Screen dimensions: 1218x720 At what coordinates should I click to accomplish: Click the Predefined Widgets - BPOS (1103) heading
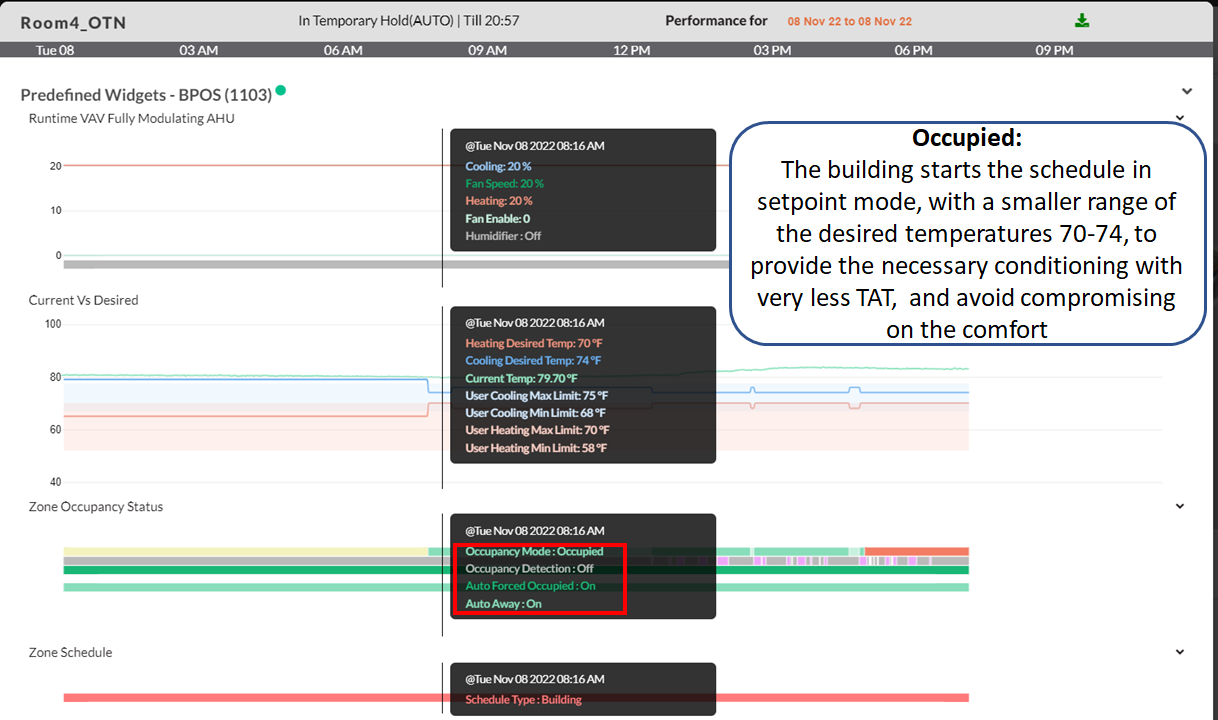(146, 95)
